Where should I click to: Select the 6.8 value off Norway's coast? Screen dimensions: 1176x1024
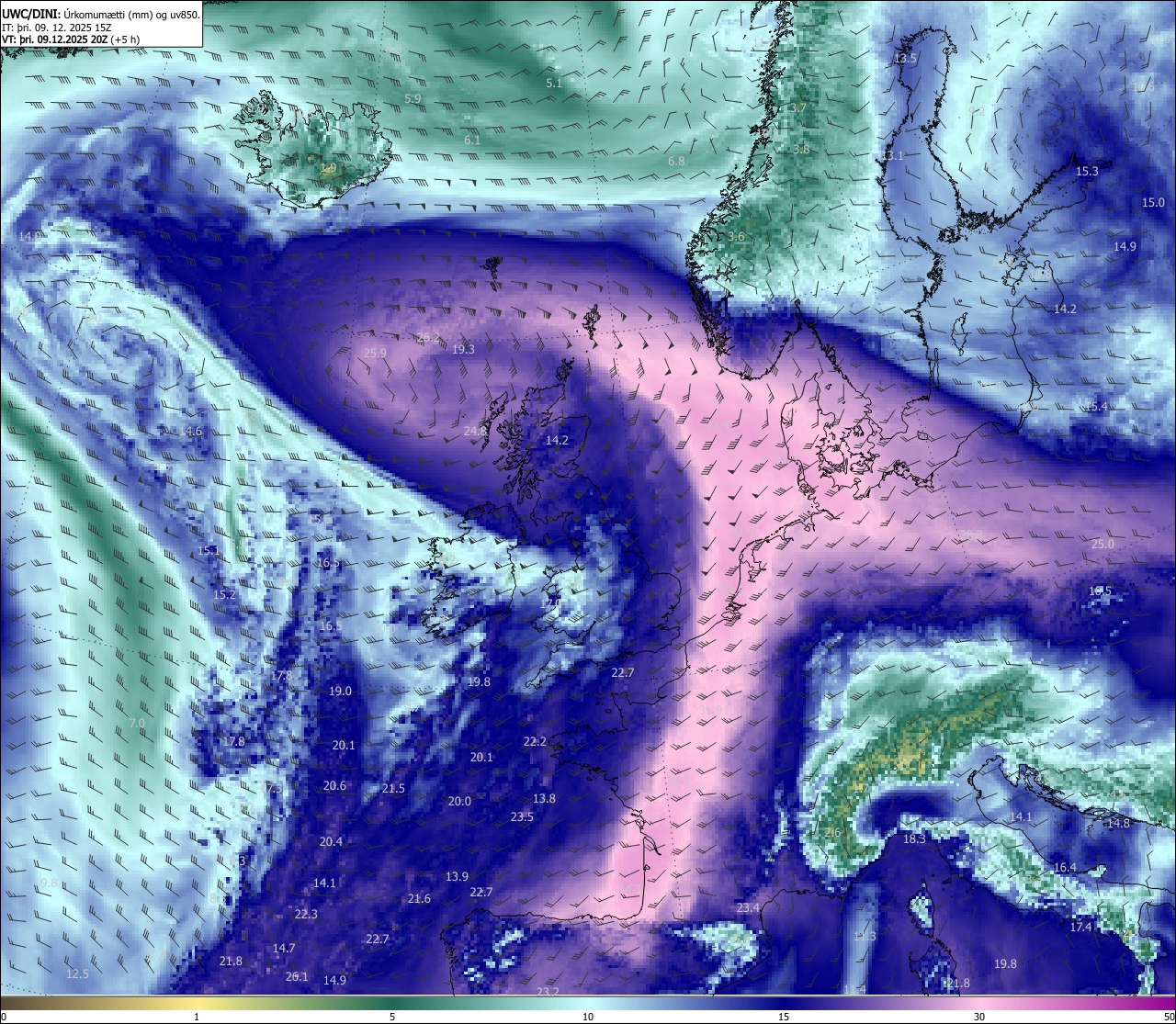pos(676,161)
